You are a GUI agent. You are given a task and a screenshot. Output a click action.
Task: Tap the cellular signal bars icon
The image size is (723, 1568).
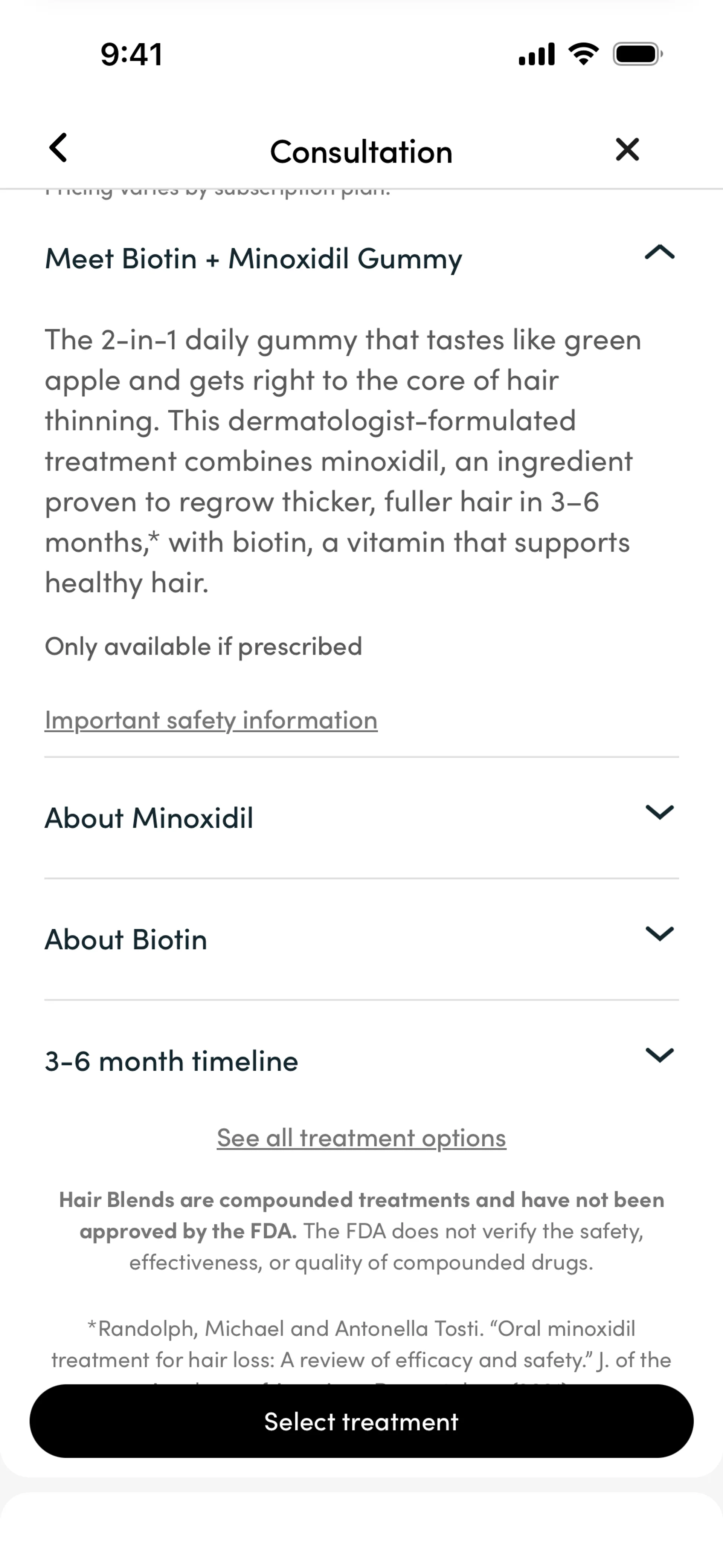pos(536,54)
